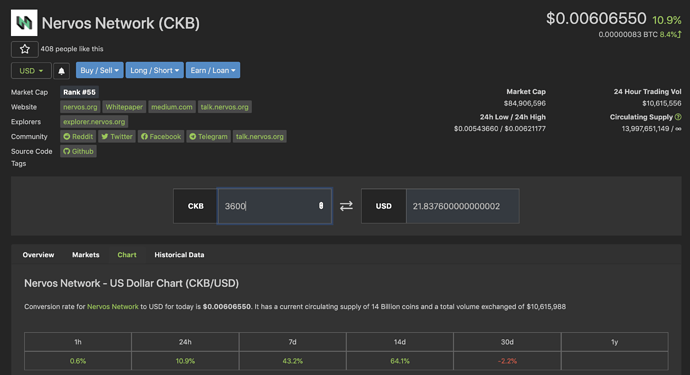Image resolution: width=690 pixels, height=375 pixels.
Task: Open talk.nervos.org in the Community row
Action: [x=260, y=136]
